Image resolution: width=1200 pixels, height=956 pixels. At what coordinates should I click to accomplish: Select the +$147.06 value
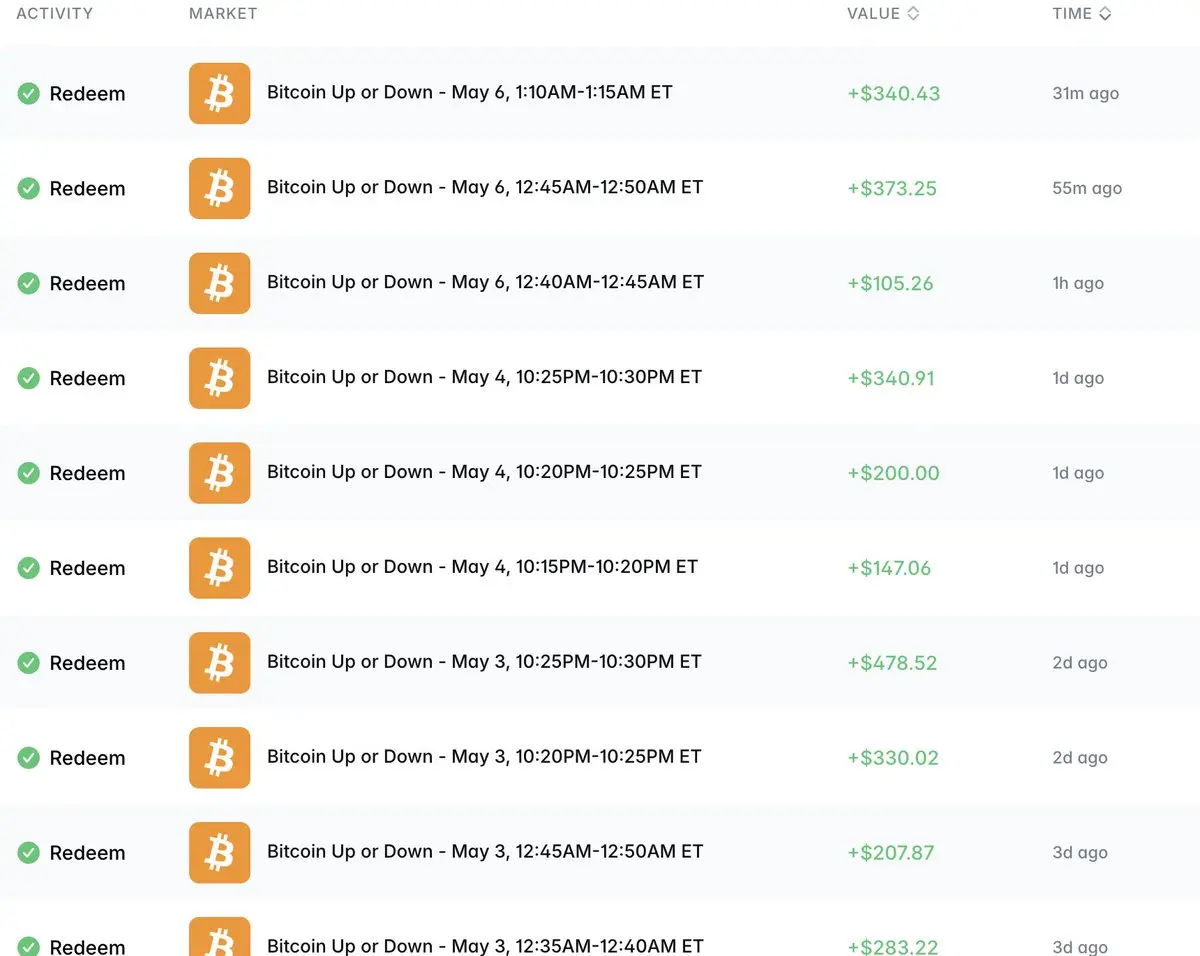889,568
